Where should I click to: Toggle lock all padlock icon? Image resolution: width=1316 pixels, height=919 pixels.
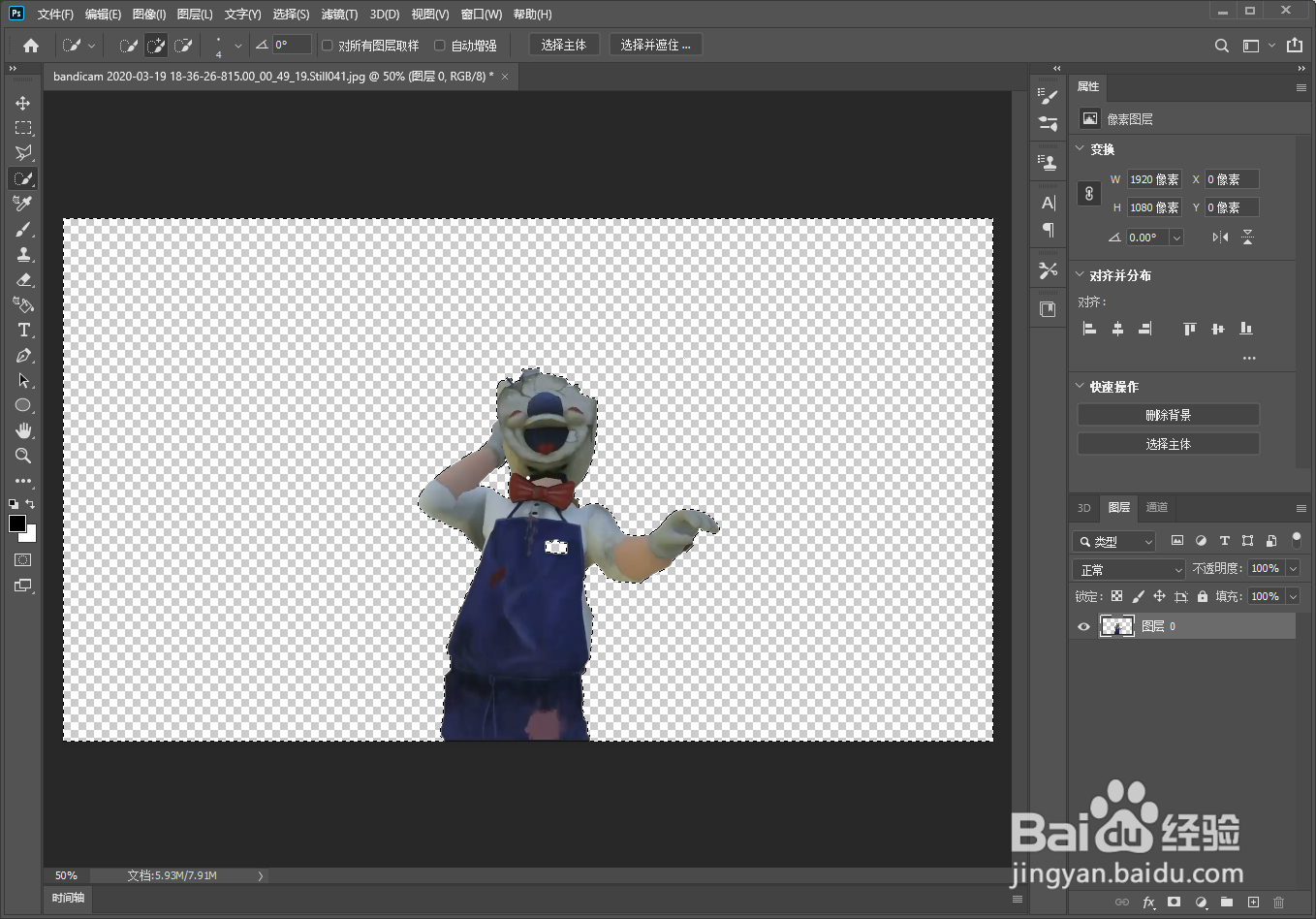pos(1203,597)
